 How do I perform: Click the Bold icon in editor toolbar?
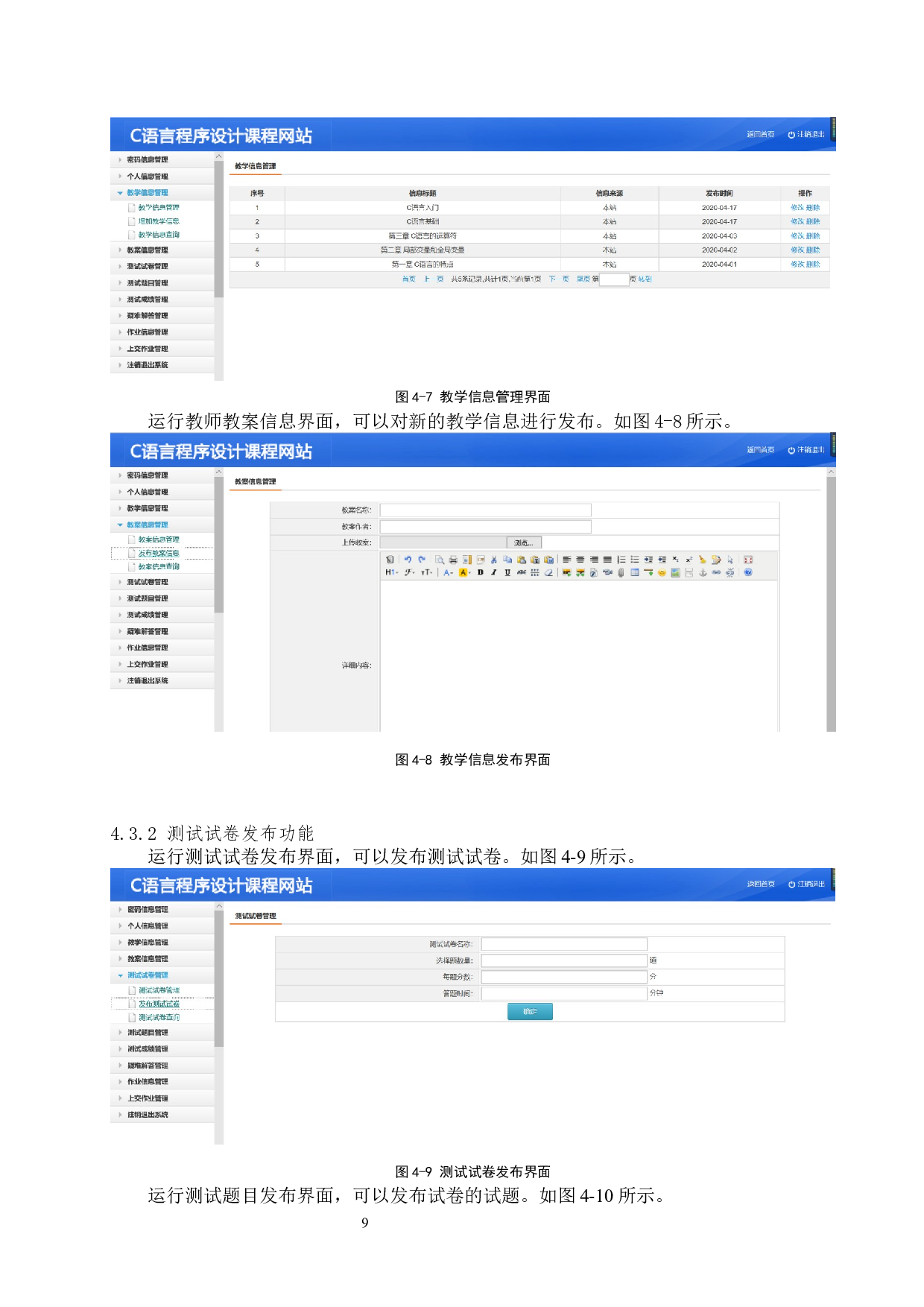point(481,573)
